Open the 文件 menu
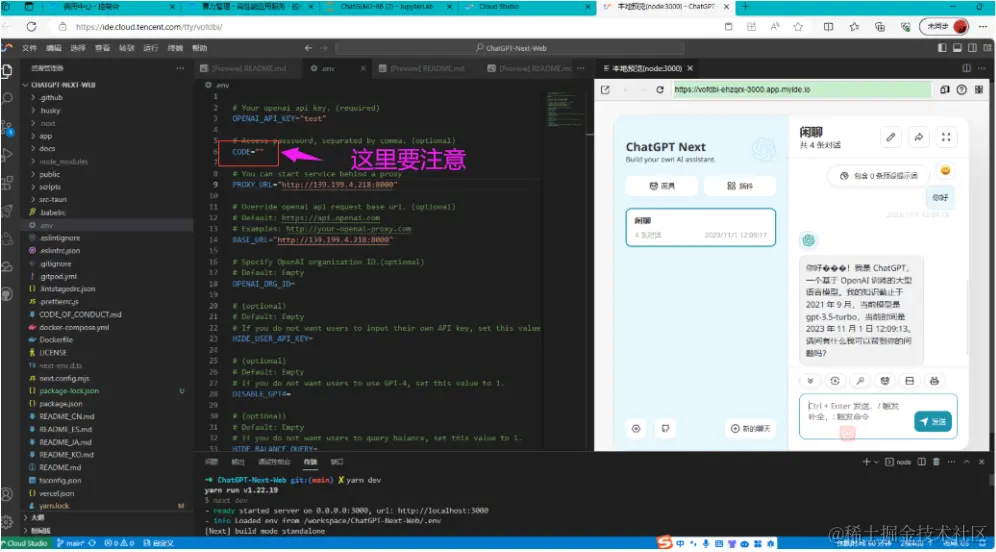Image resolution: width=996 pixels, height=552 pixels. point(29,48)
